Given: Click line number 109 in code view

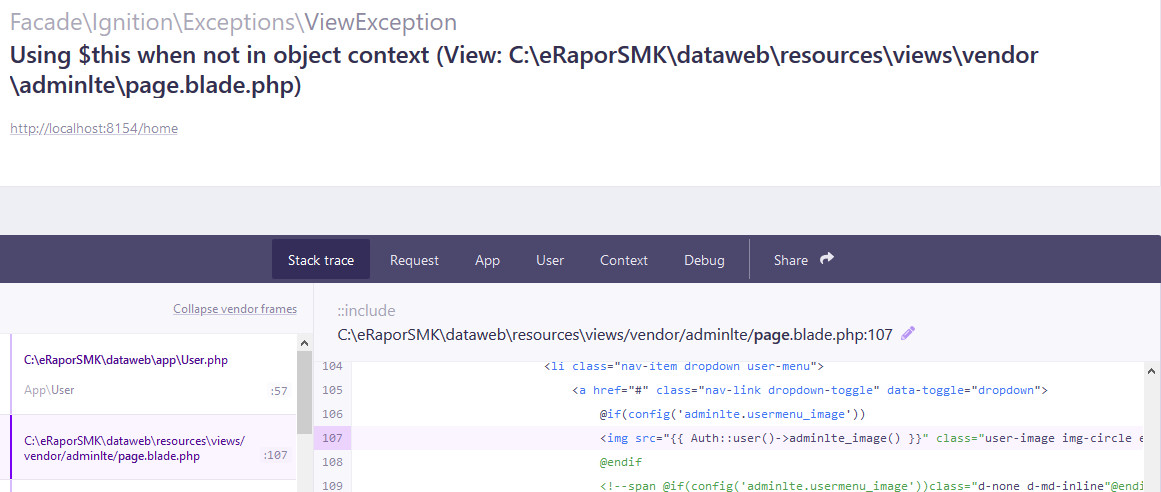Looking at the screenshot, I should pos(332,486).
